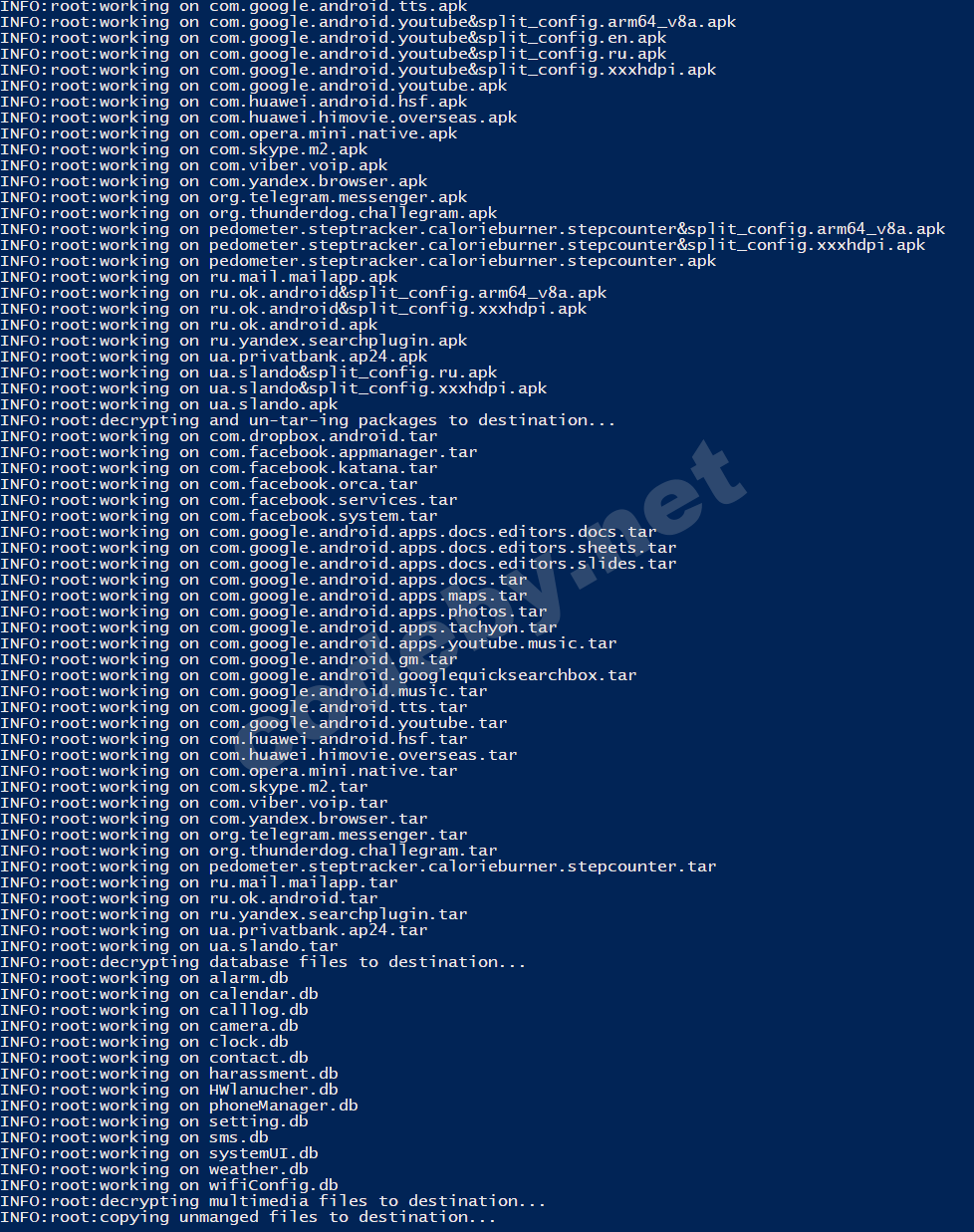Click the 'decrypting and un-tar-ing packages' line
This screenshot has width=974, height=1232.
308,420
